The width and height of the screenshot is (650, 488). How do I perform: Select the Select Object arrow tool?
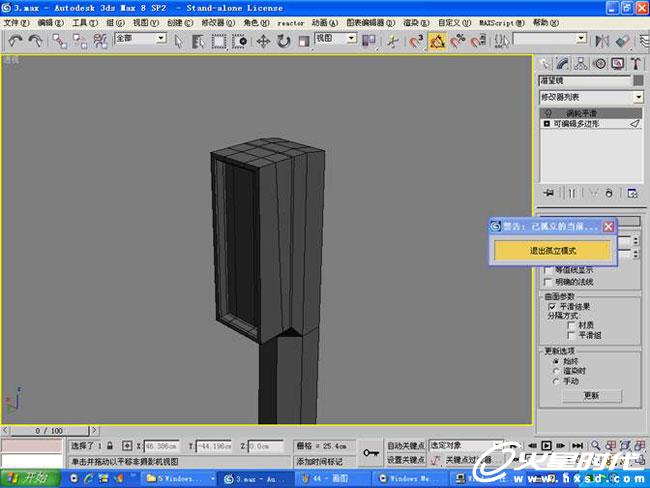[178, 41]
